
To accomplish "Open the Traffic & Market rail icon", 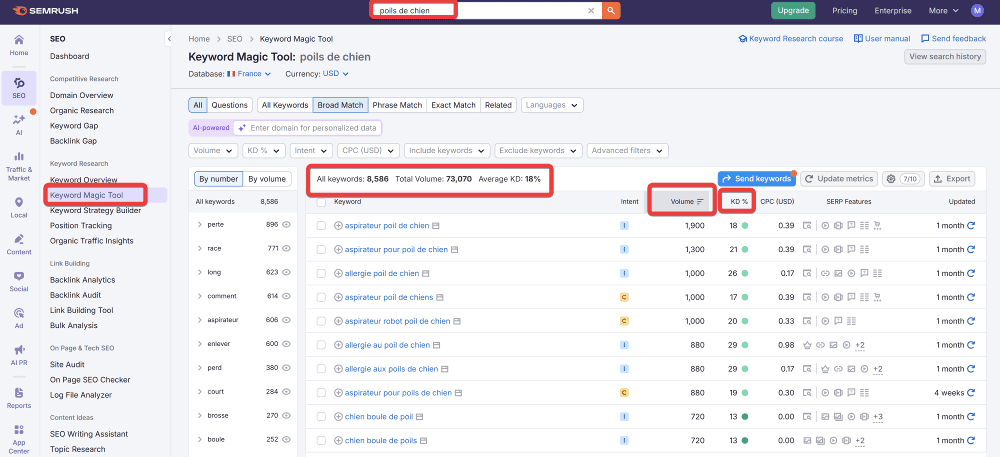I will (19, 166).
